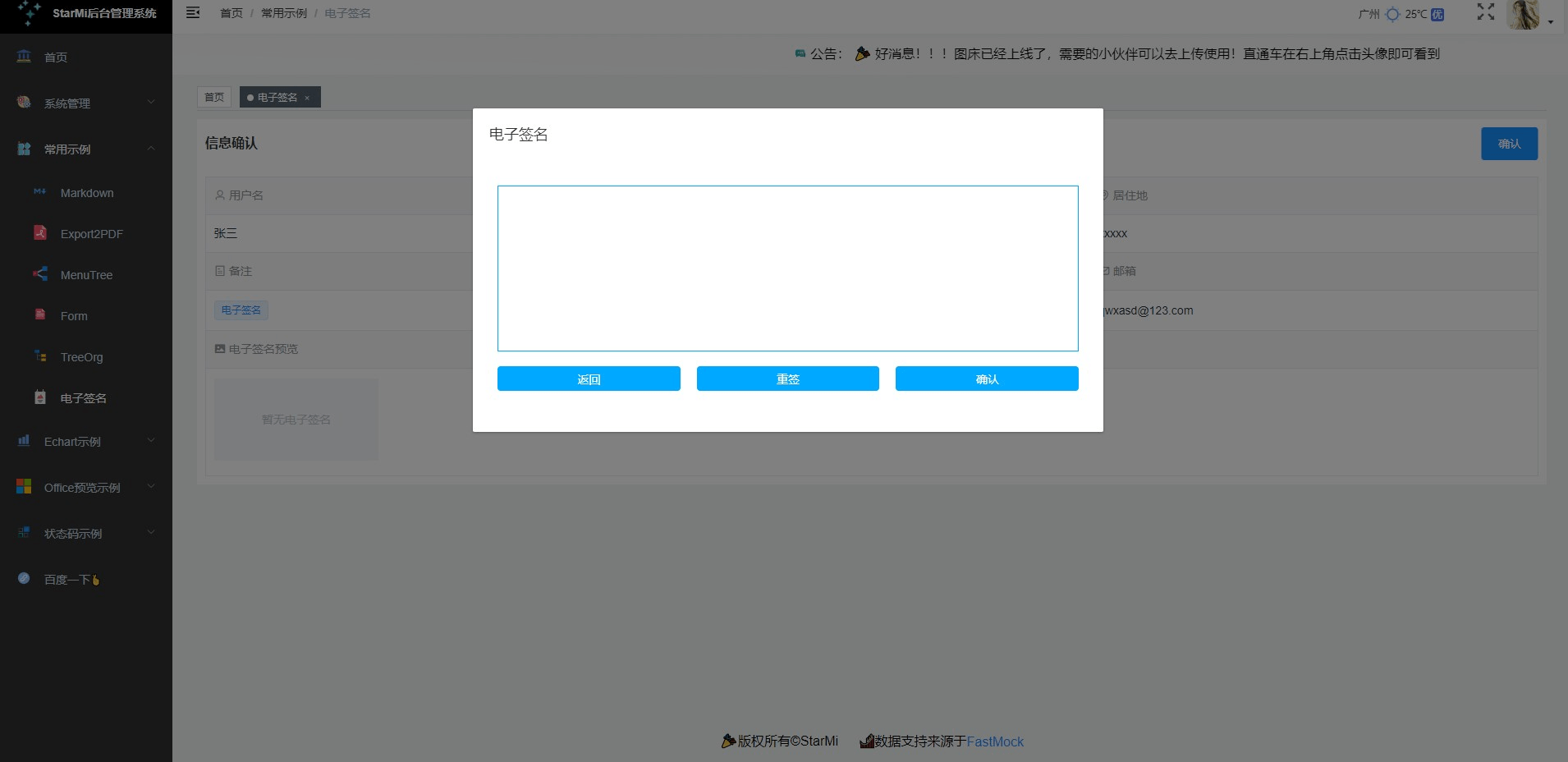Click the 确认 button on 信息确认 page

[x=1509, y=144]
